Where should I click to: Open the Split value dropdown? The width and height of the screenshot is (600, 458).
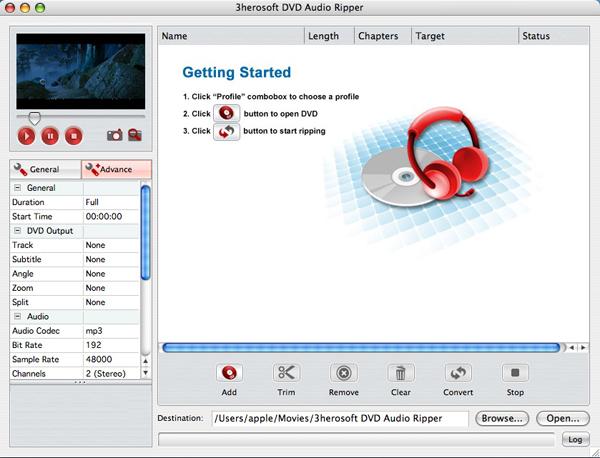pos(111,302)
